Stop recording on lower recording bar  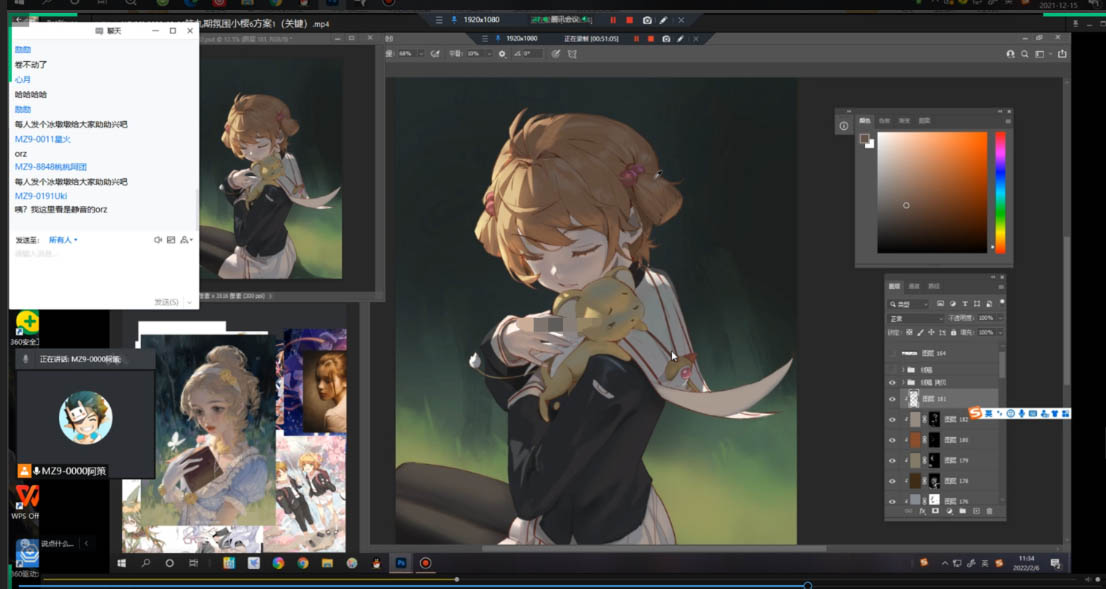pyautogui.click(x=650, y=39)
